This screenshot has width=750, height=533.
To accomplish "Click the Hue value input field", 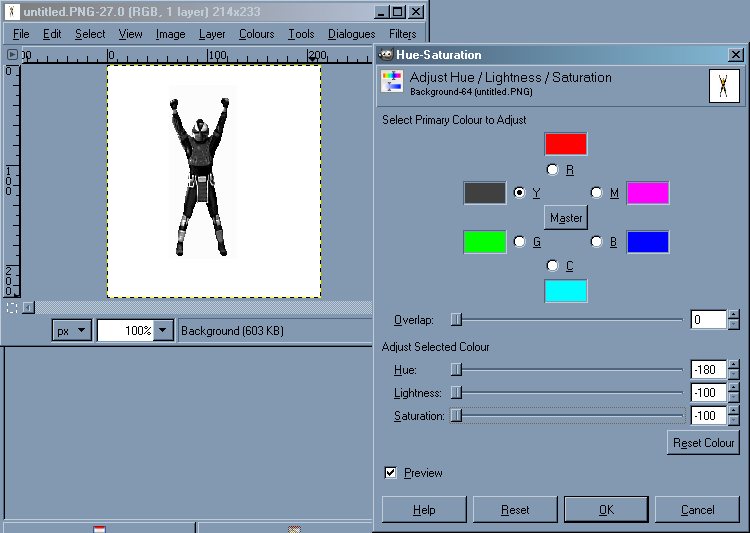I will click(707, 370).
